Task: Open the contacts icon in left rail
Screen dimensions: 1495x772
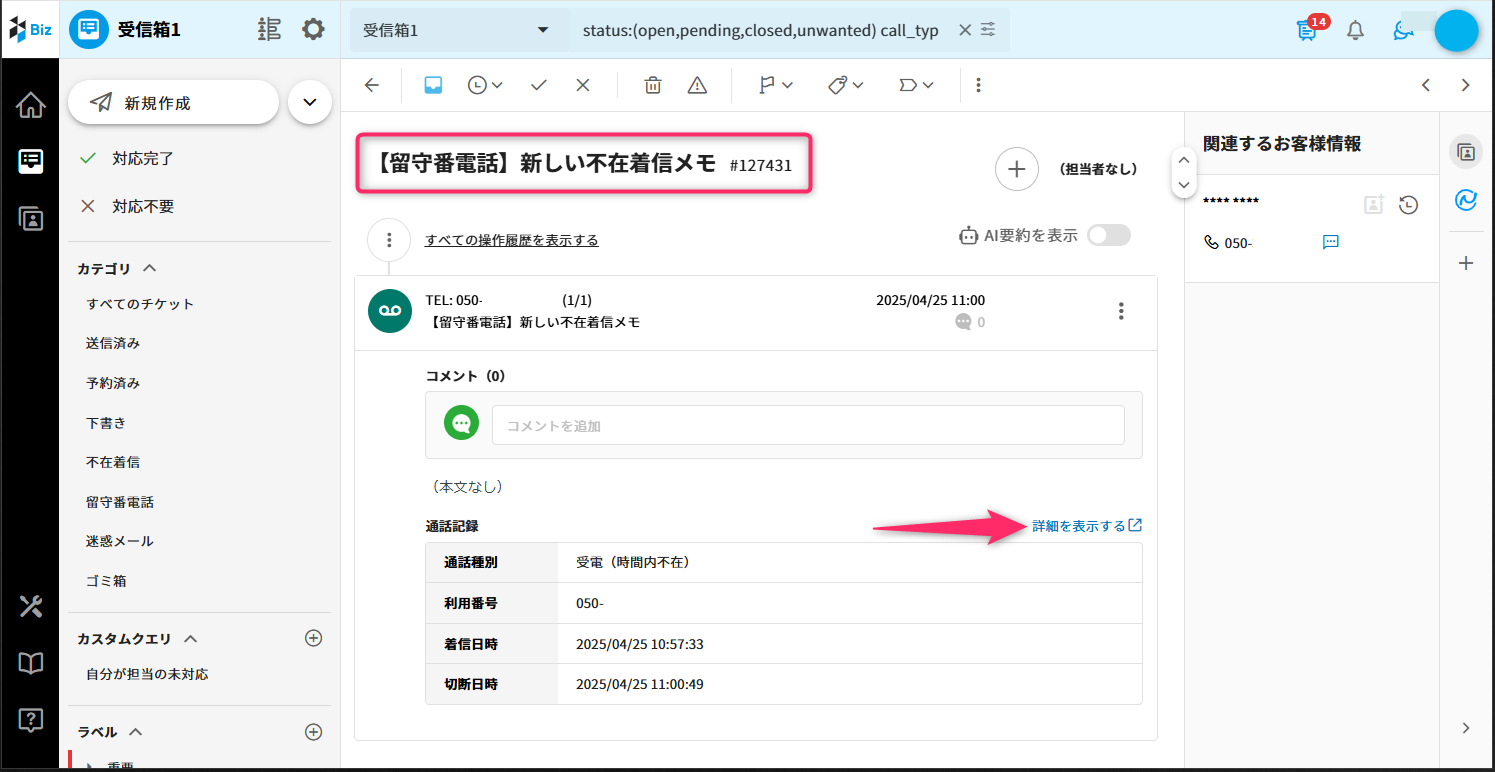Action: pyautogui.click(x=30, y=219)
